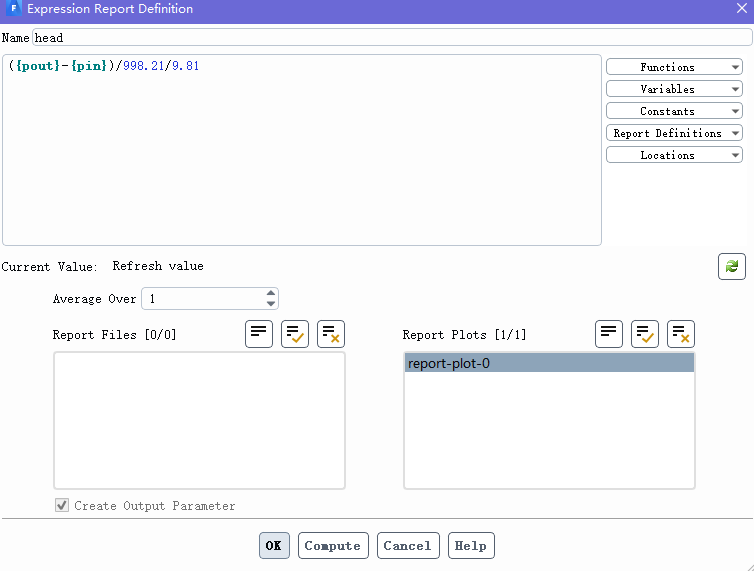Click the Fluent app icon in title bar
The height and width of the screenshot is (571, 754).
tap(14, 9)
